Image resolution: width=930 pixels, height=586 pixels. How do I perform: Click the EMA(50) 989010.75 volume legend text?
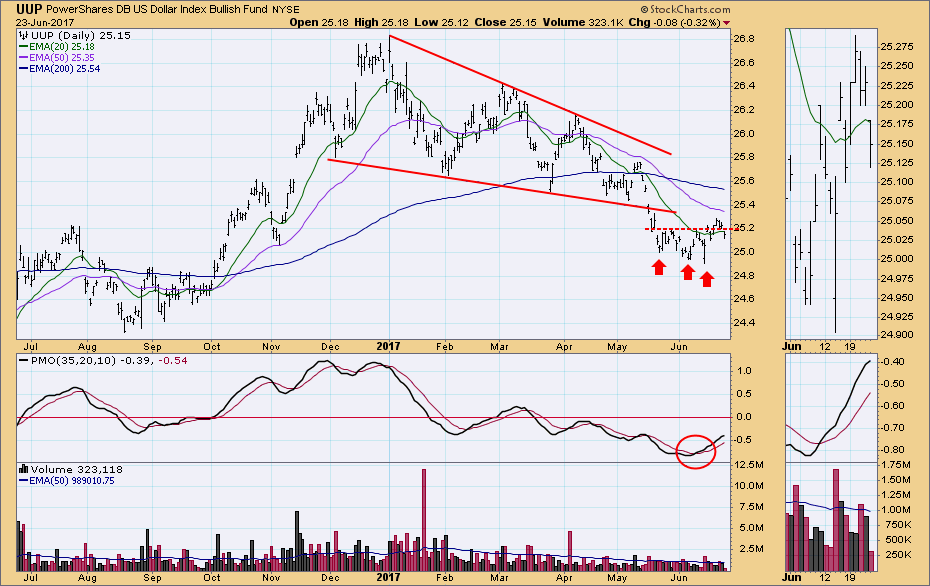72,480
